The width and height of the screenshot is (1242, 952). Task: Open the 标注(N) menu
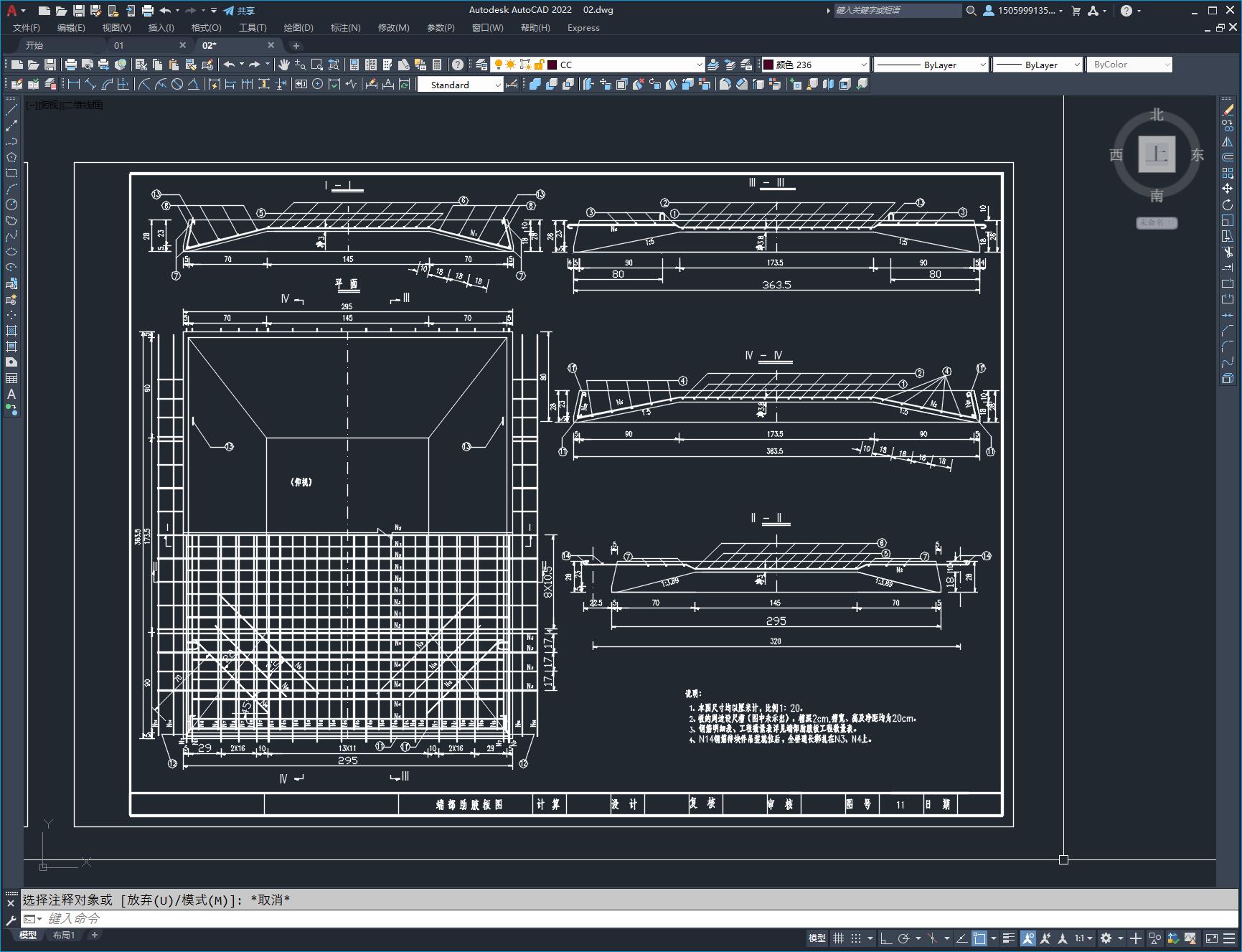pyautogui.click(x=345, y=28)
